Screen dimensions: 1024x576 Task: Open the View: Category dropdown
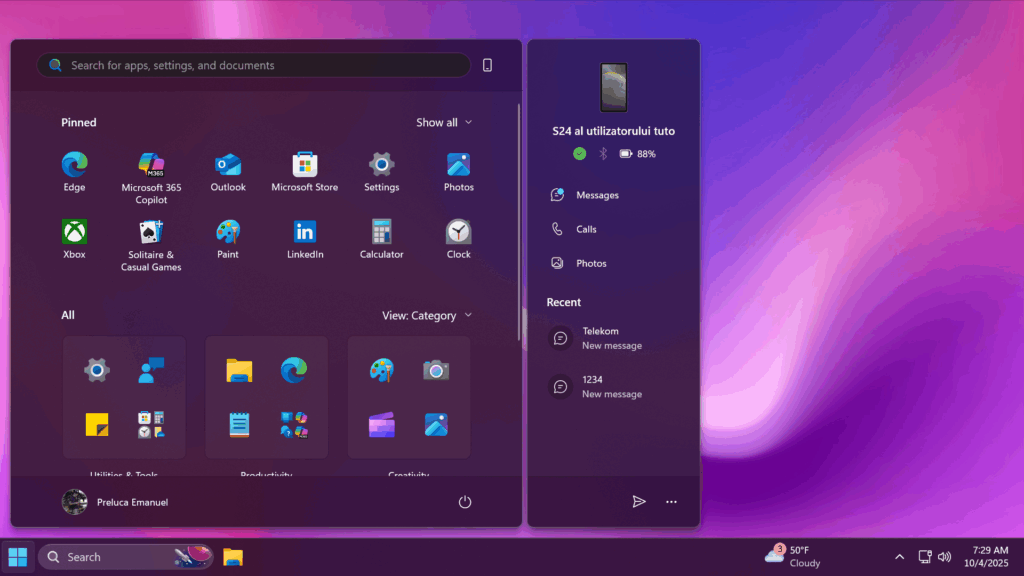point(427,315)
